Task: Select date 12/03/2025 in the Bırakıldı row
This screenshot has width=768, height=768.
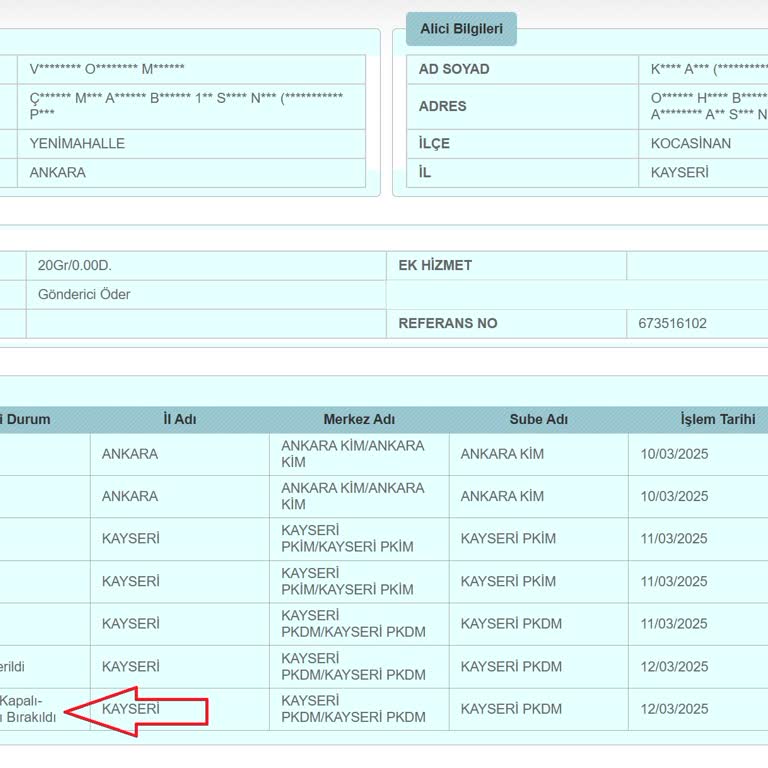Action: pos(674,709)
